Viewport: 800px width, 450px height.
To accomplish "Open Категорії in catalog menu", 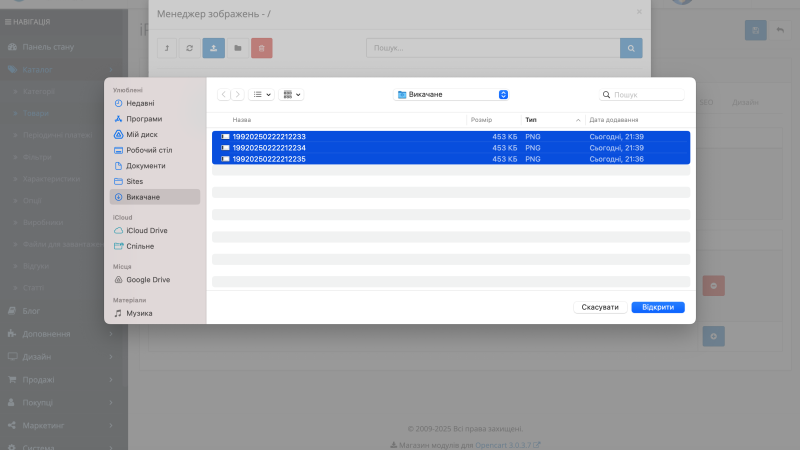I will pyautogui.click(x=39, y=92).
